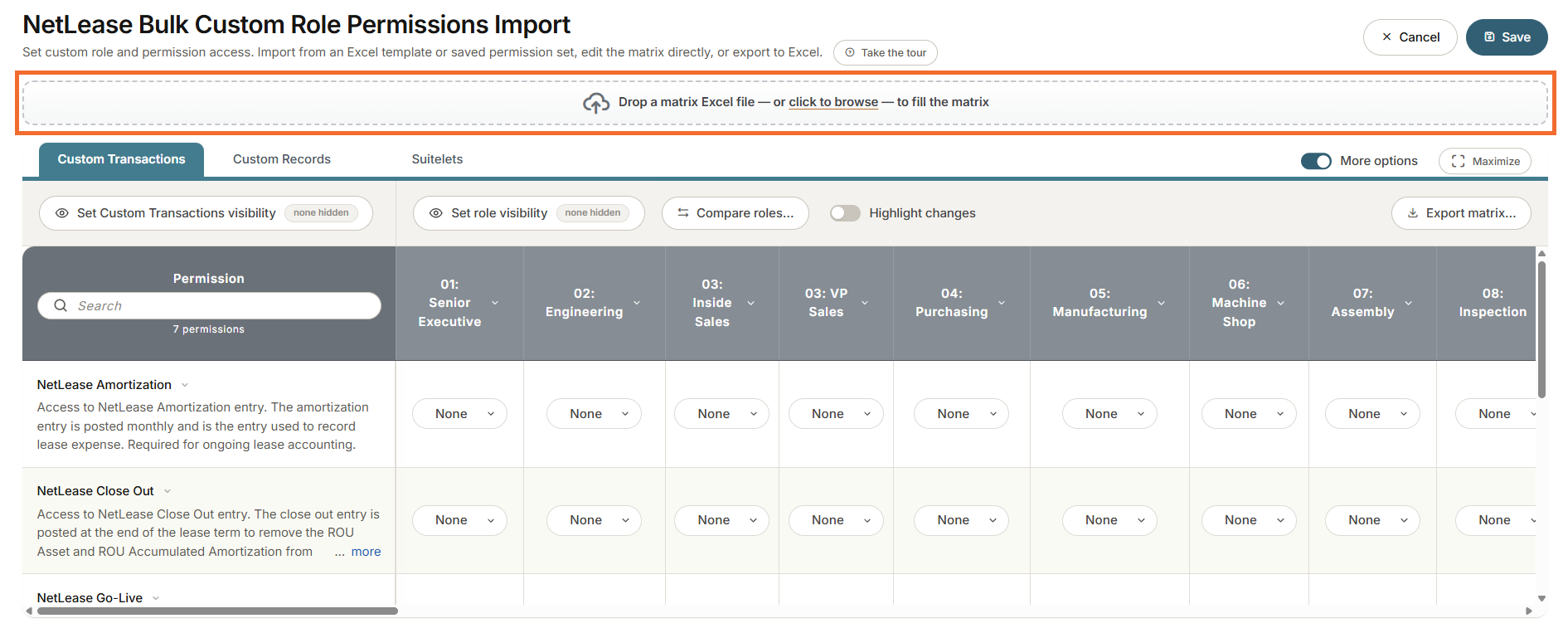Click the vertical scrollbar thumb
This screenshot has height=628, width=1568.
click(x=1541, y=330)
